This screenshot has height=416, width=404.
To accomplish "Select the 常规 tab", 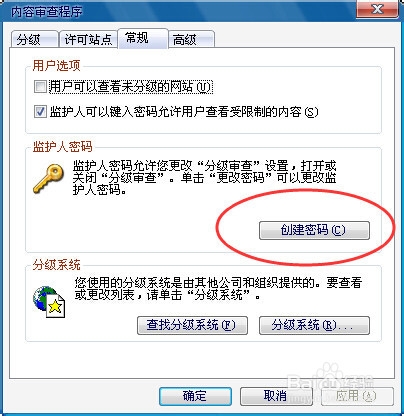I will pos(143,38).
